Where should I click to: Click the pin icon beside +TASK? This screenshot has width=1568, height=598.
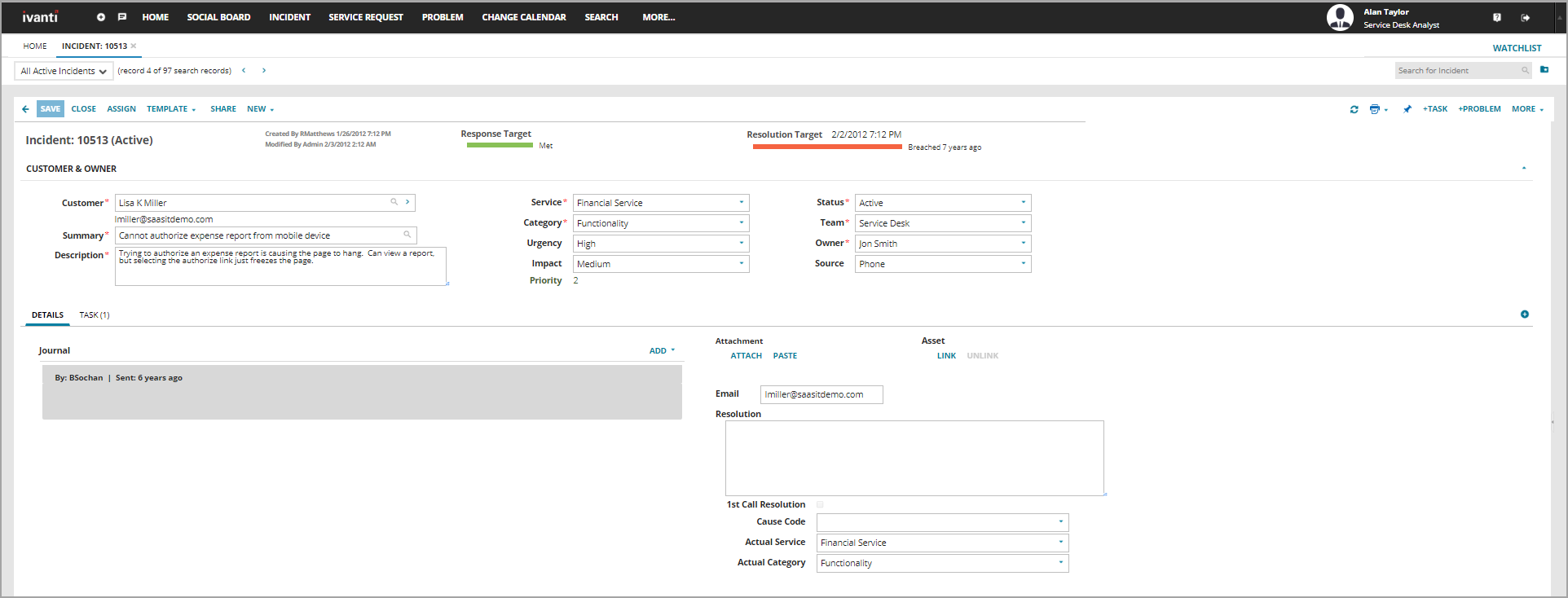[x=1407, y=109]
